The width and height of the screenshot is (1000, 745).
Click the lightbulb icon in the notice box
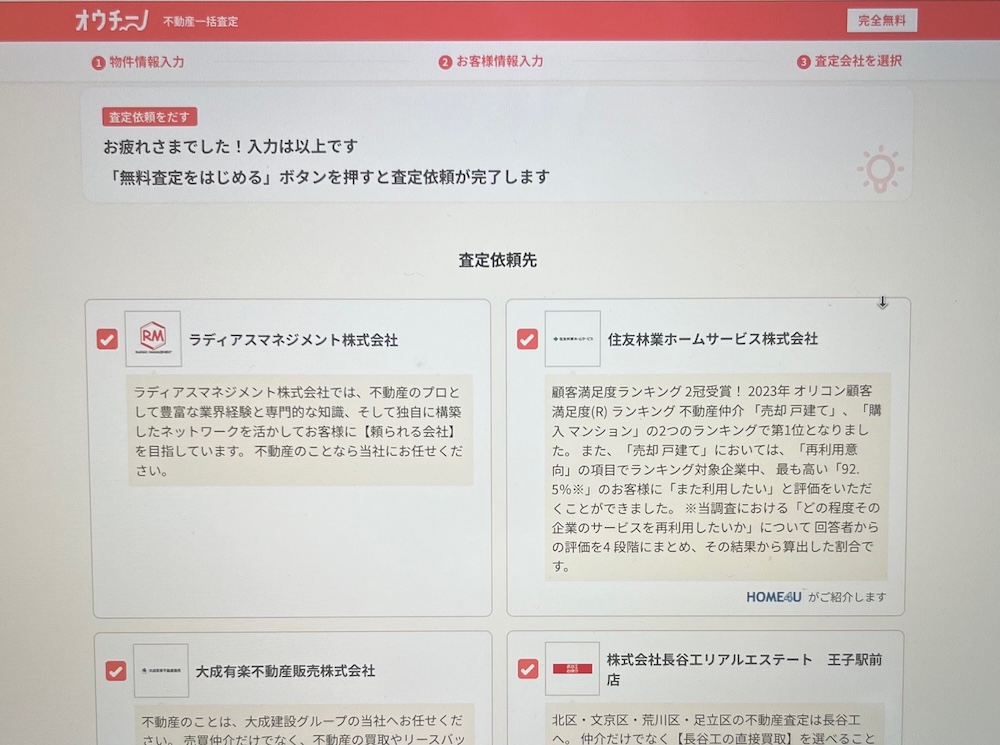pyautogui.click(x=880, y=169)
